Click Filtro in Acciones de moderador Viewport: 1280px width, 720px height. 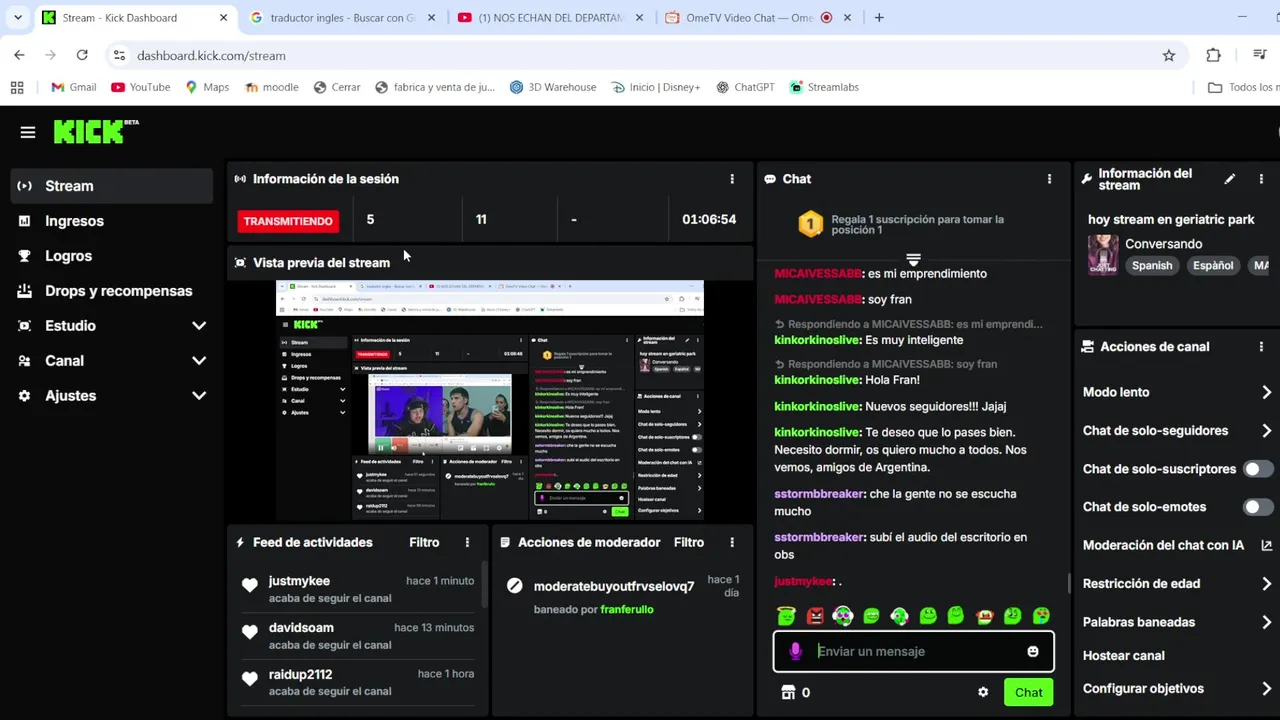tap(689, 542)
